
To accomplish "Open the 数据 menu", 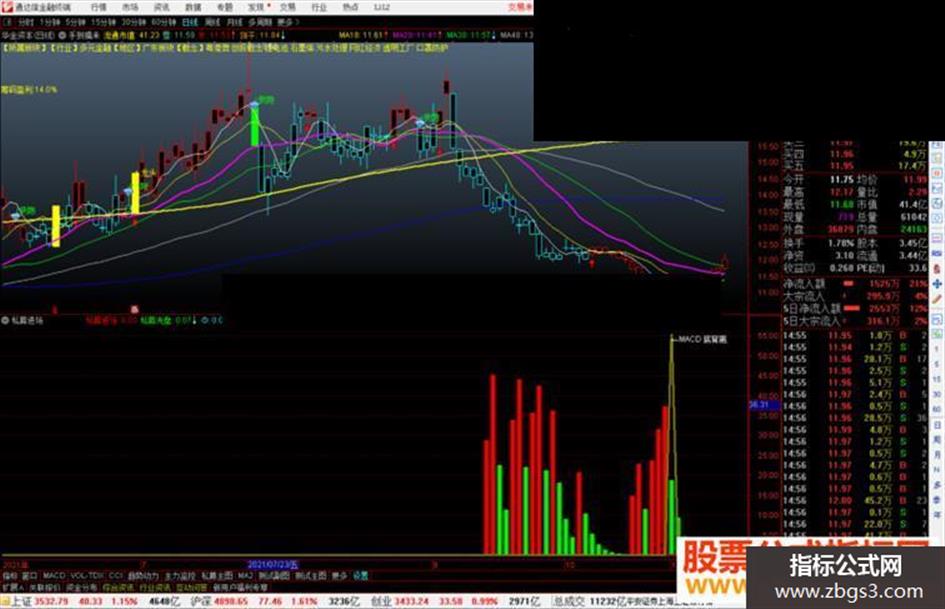I will (x=193, y=7).
